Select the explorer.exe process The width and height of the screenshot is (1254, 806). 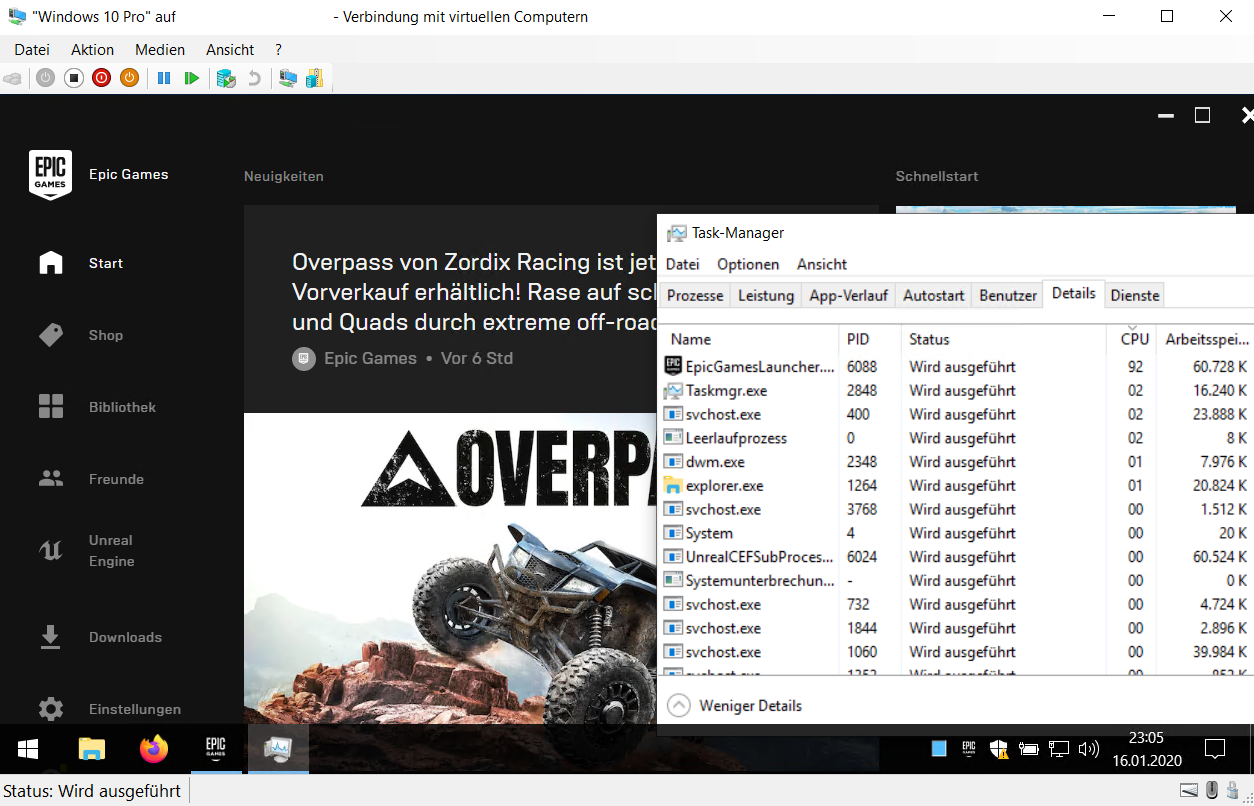(x=957, y=486)
